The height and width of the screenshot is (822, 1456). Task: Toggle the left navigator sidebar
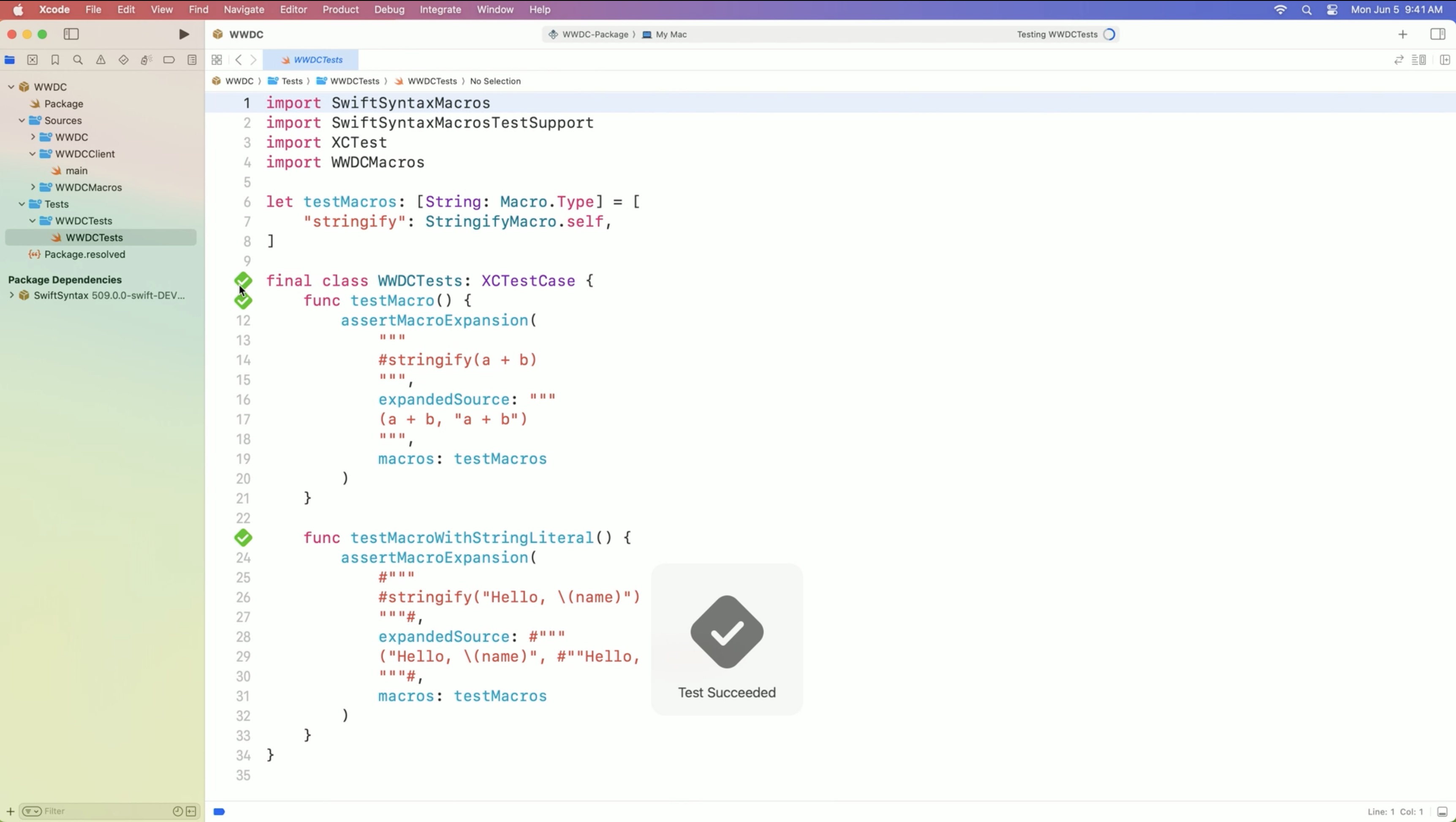[71, 35]
